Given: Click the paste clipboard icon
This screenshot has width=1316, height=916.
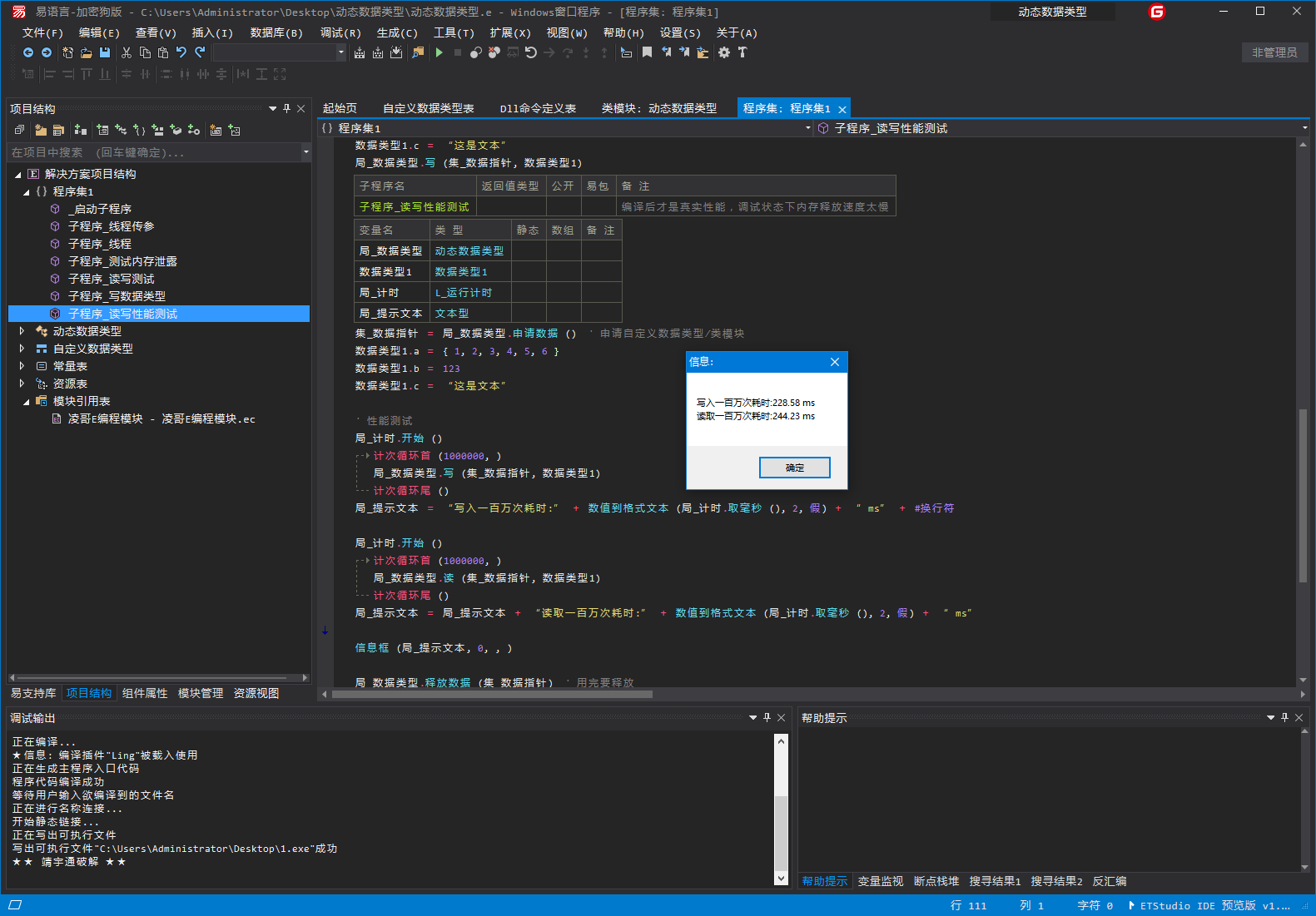Looking at the screenshot, I should click(163, 52).
